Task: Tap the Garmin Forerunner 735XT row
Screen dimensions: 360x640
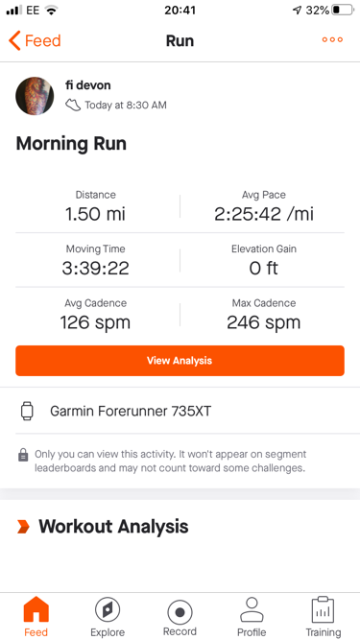Action: tap(180, 411)
